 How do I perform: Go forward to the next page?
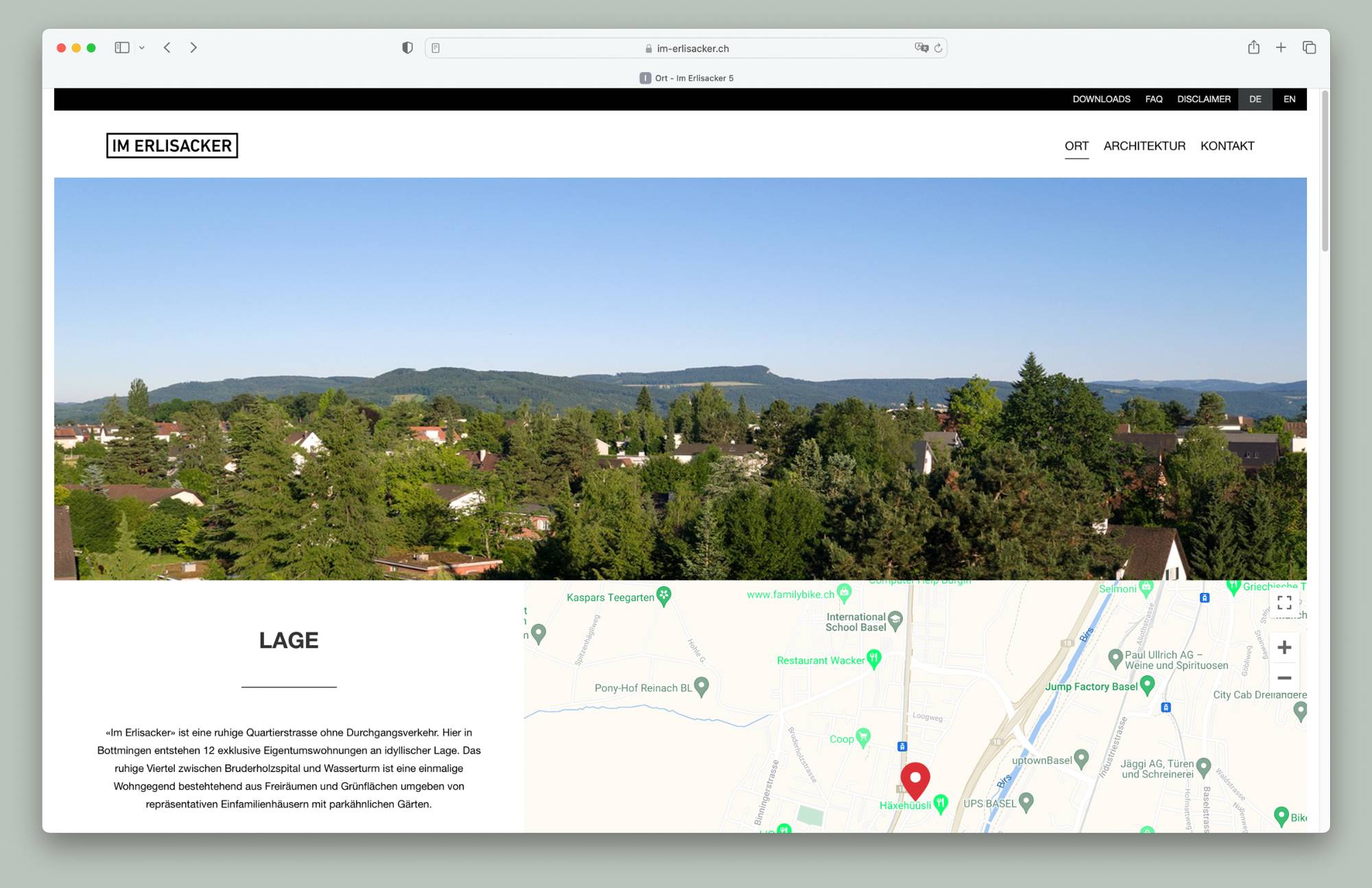point(193,47)
